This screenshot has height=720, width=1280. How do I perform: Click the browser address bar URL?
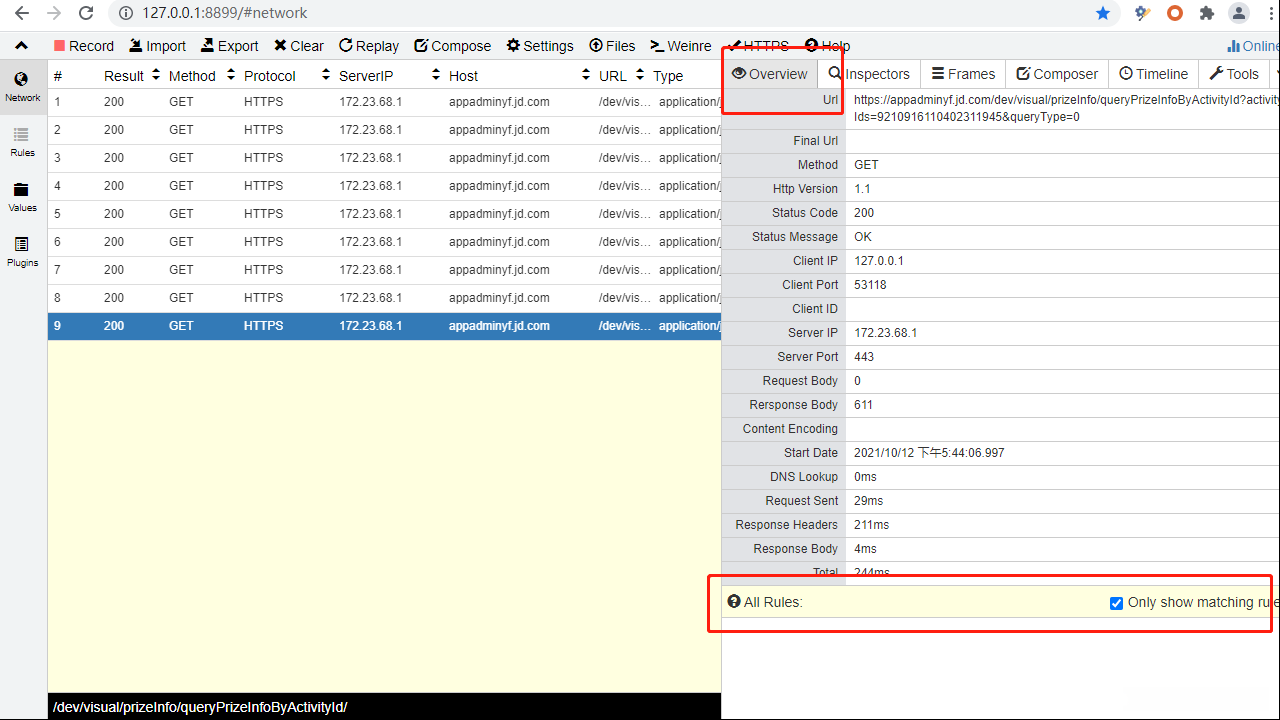[225, 13]
